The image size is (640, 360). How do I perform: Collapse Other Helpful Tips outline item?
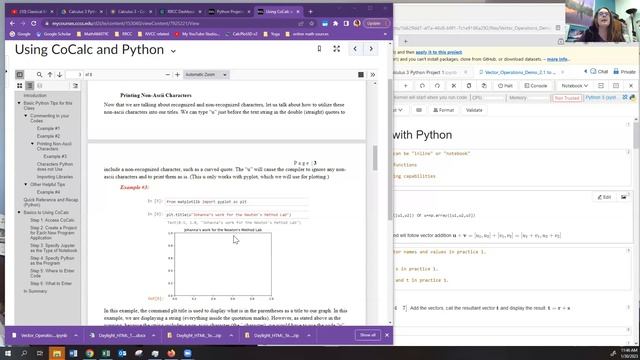coord(26,184)
